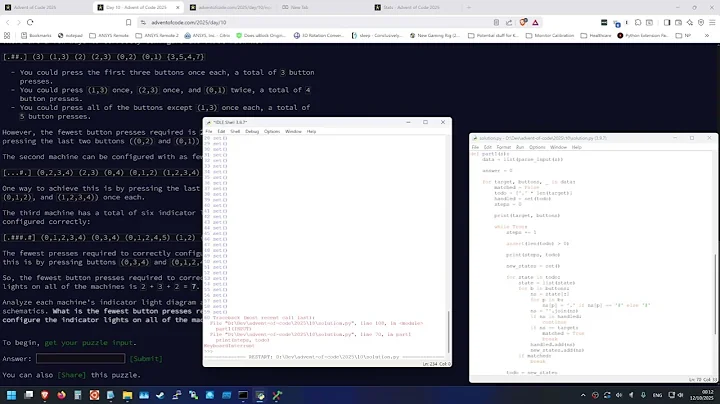
Task: Open the ANSYS Remote 2 bookmark folder
Action: tap(157, 35)
